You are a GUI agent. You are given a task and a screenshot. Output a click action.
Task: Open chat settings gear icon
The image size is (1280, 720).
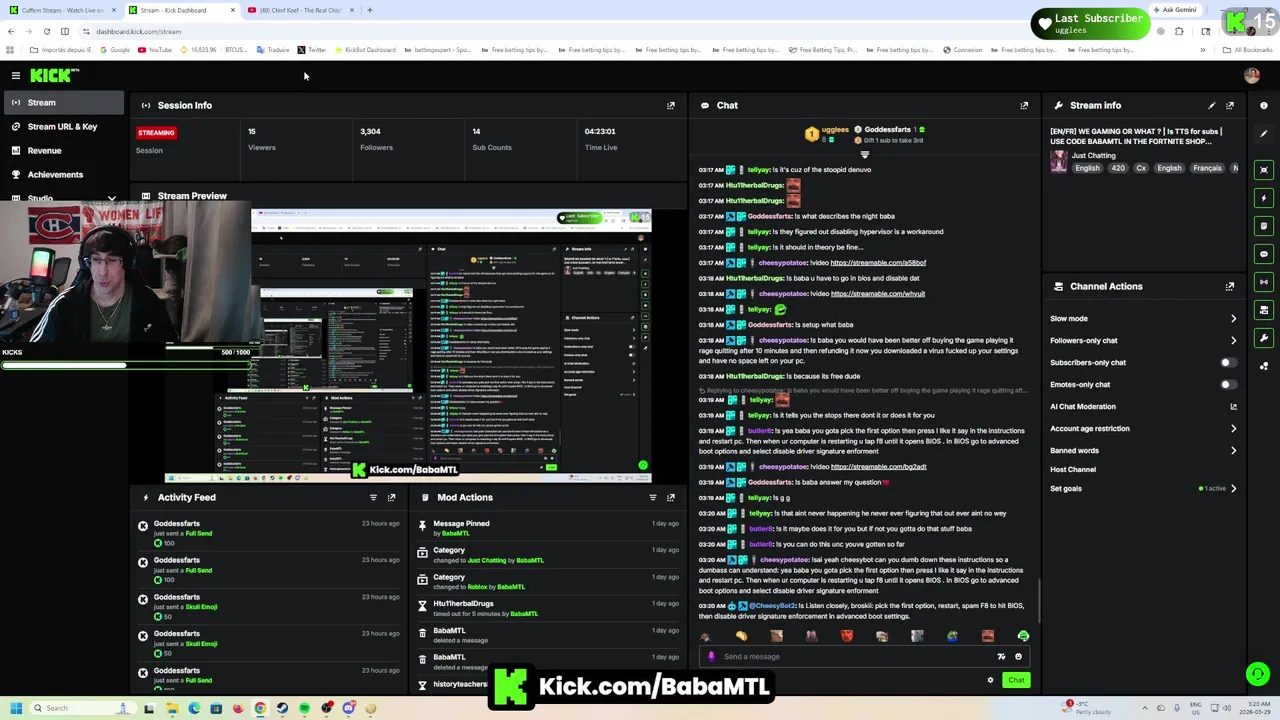[990, 680]
